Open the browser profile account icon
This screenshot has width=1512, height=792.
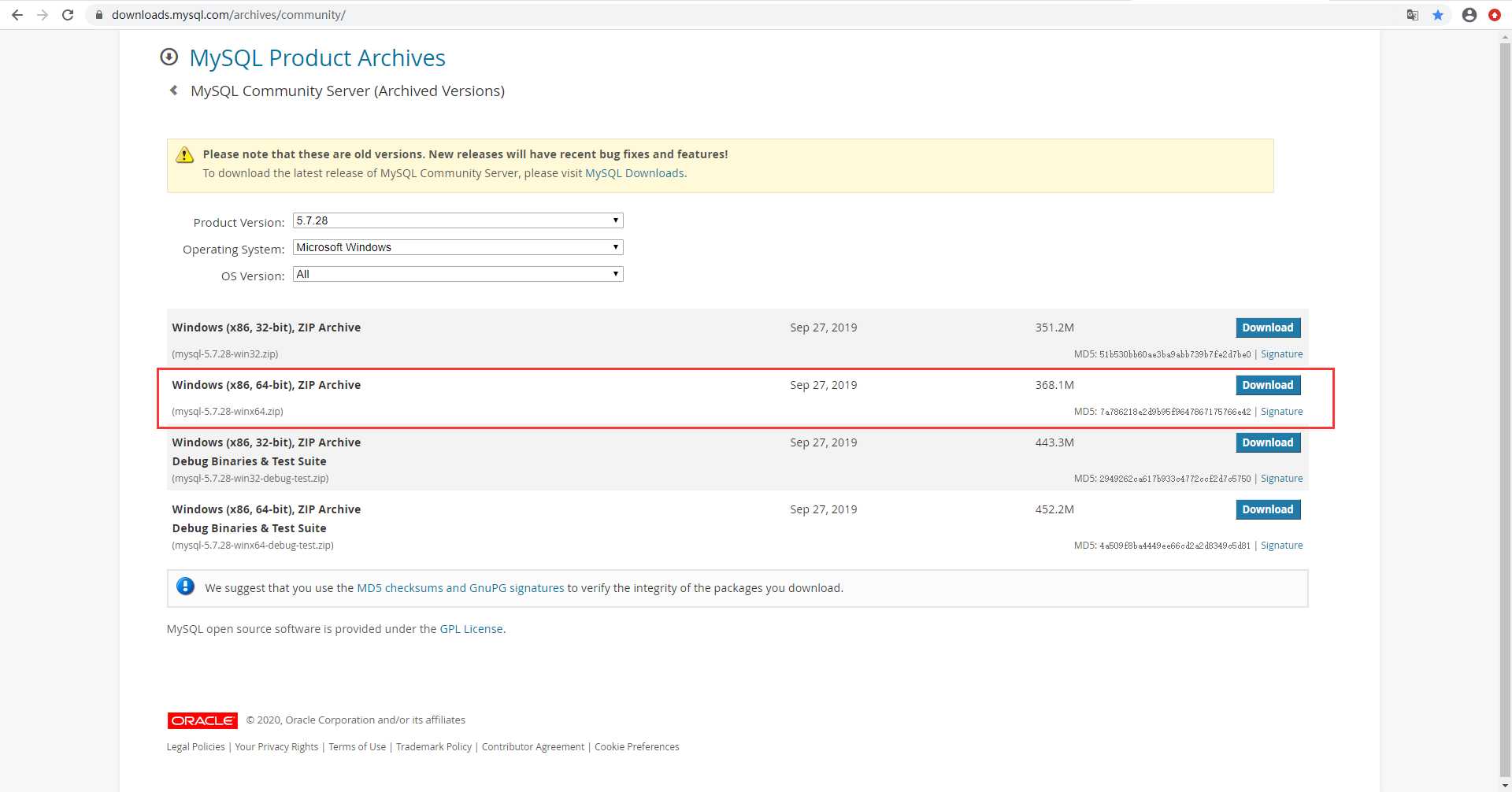pos(1469,15)
